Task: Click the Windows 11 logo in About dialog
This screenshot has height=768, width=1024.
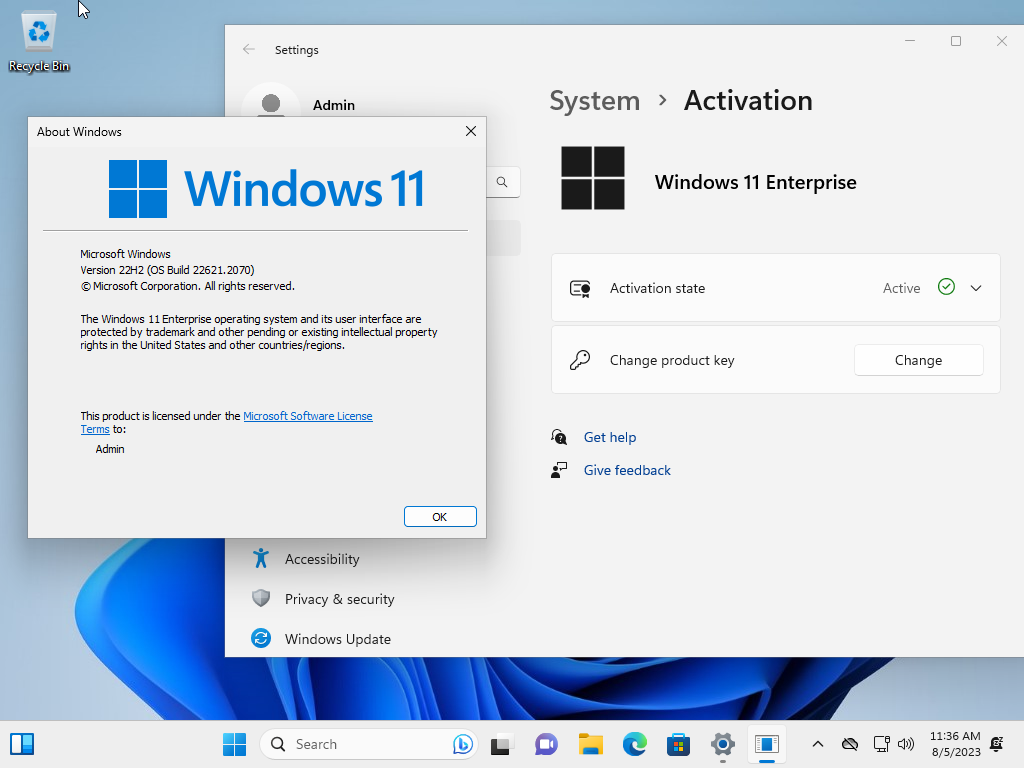Action: pyautogui.click(x=266, y=189)
